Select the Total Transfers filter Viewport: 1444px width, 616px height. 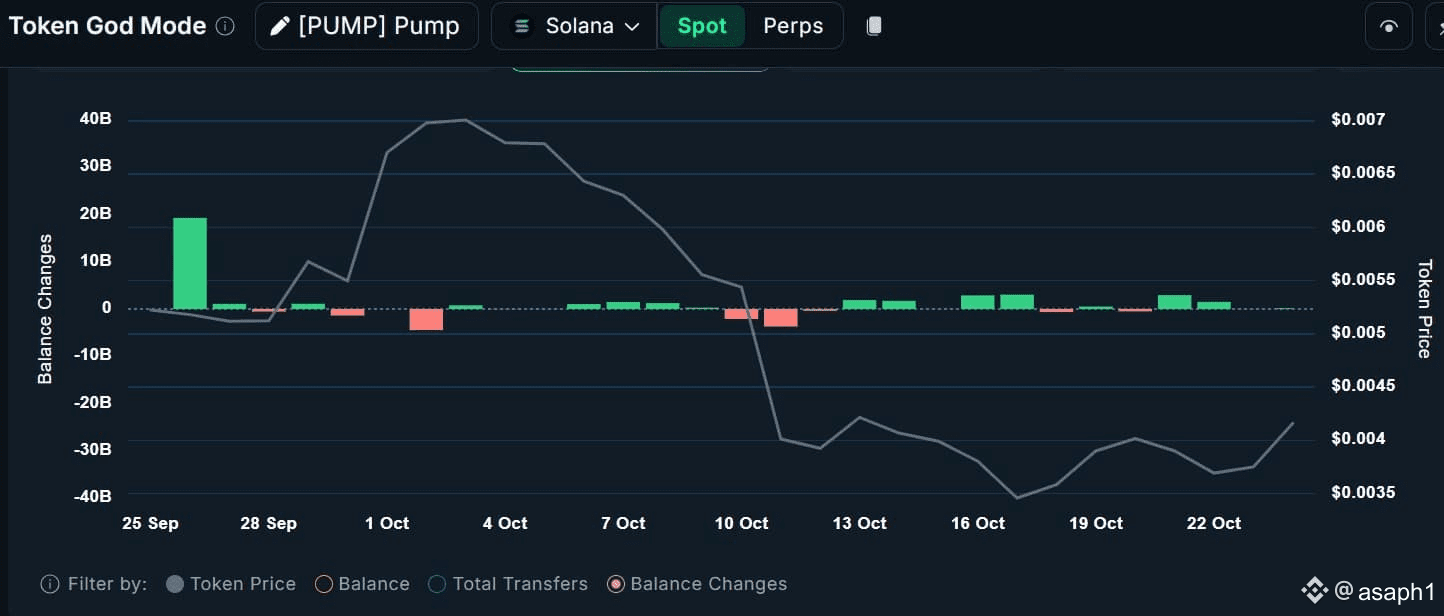(x=508, y=584)
